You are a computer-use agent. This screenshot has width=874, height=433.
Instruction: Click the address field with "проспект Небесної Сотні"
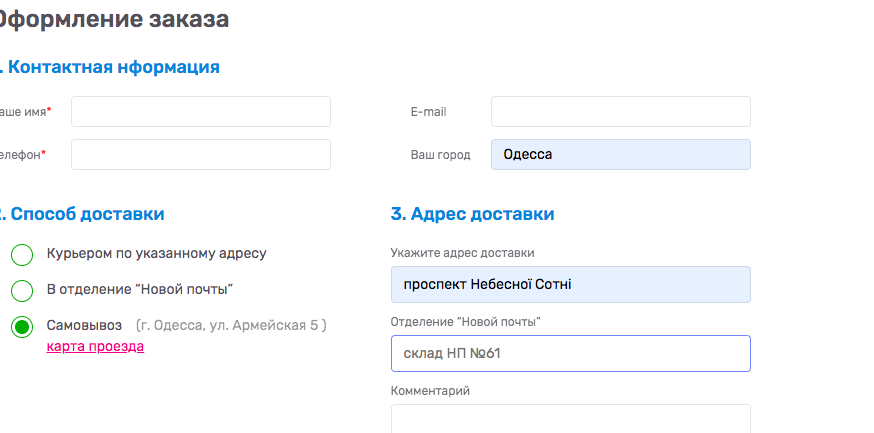tap(570, 284)
